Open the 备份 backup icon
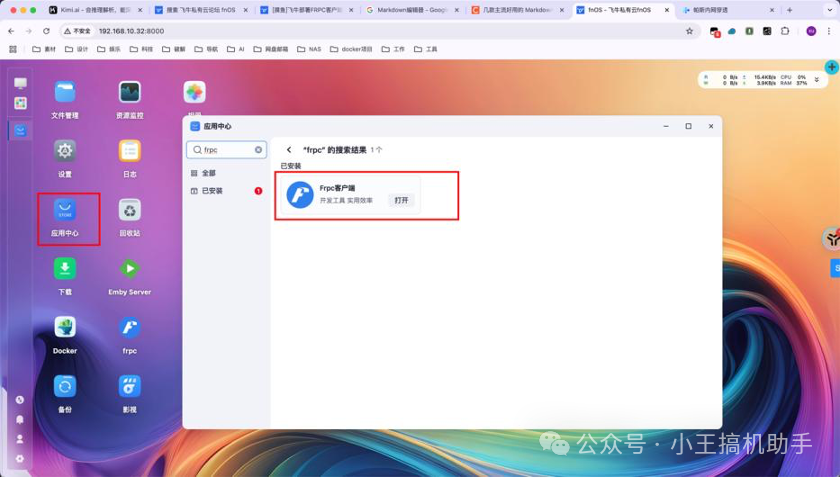Screen dimensions: 840x478 pyautogui.click(x=65, y=386)
